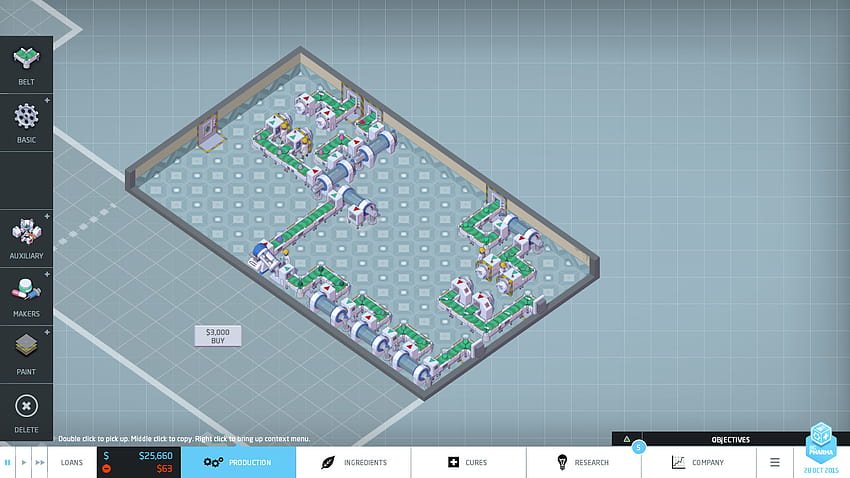Select the Paint floor tool
This screenshot has width=850, height=478.
click(x=26, y=354)
